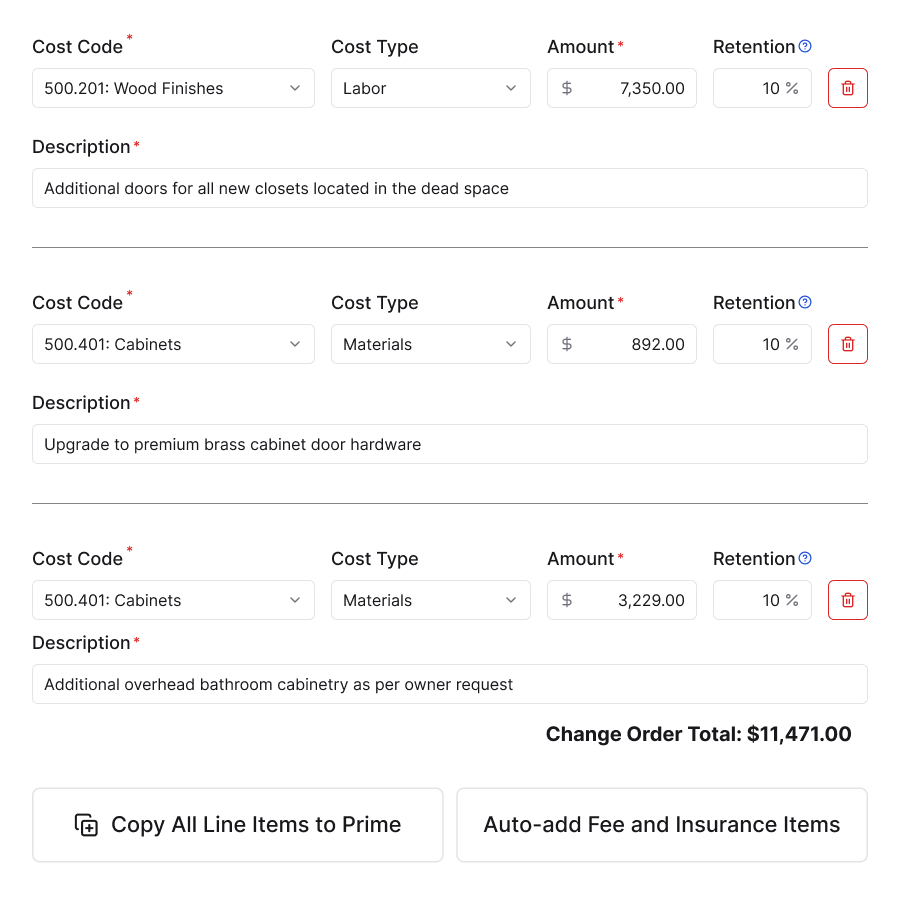Delete the Wood Finishes line item

[847, 88]
